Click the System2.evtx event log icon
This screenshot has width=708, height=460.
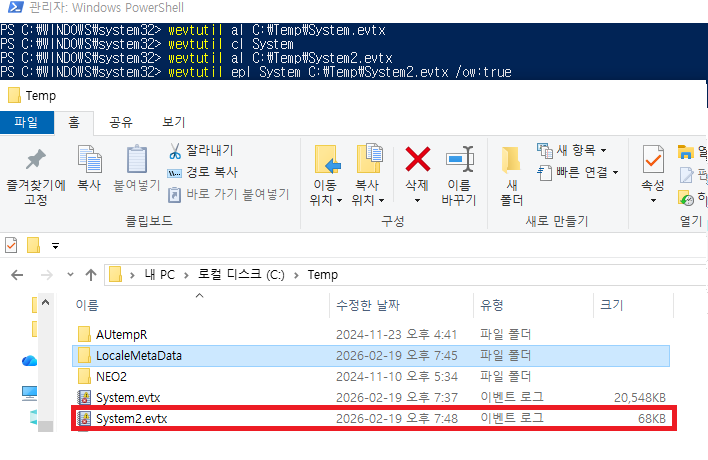coord(84,418)
